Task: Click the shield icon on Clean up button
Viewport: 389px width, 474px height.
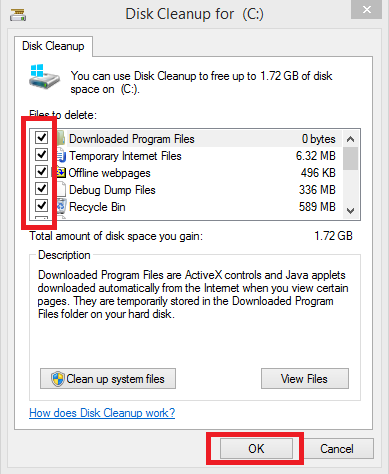Action: (58, 379)
